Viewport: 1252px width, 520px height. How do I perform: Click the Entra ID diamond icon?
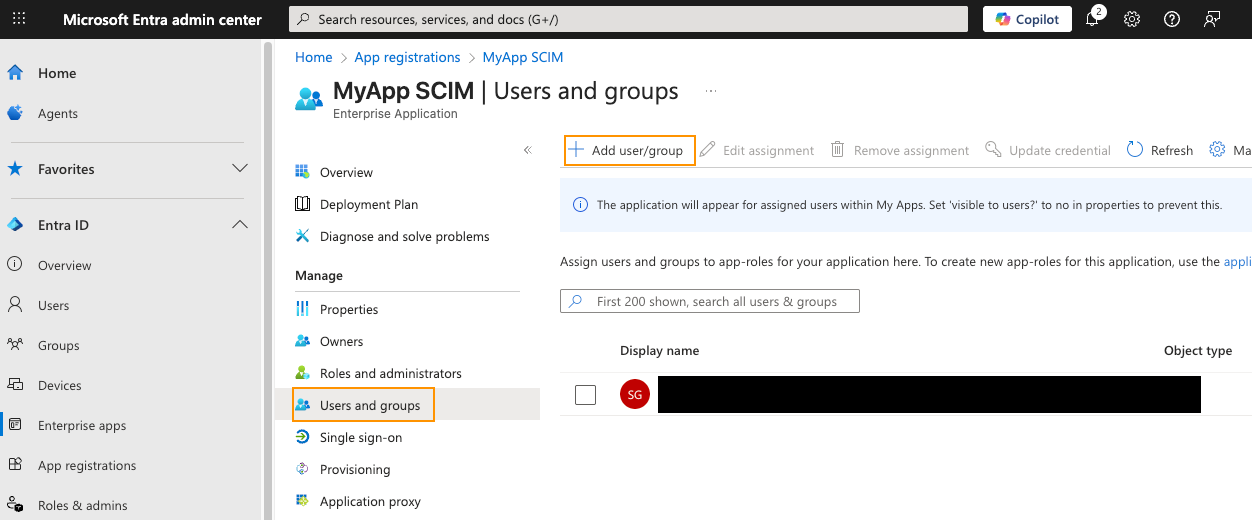point(15,225)
